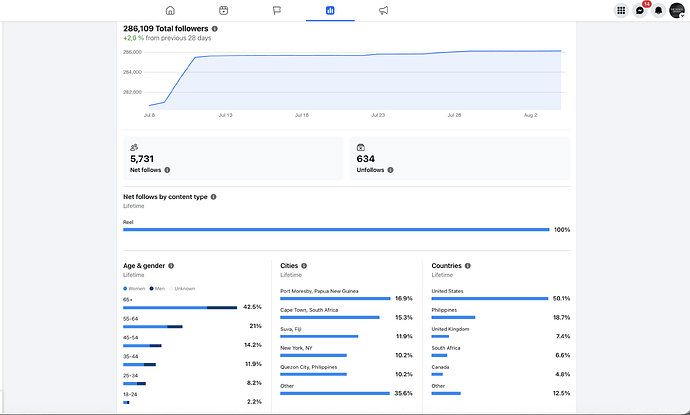Show info tooltip for Cities section
Image resolution: width=690 pixels, height=415 pixels.
pyautogui.click(x=304, y=266)
